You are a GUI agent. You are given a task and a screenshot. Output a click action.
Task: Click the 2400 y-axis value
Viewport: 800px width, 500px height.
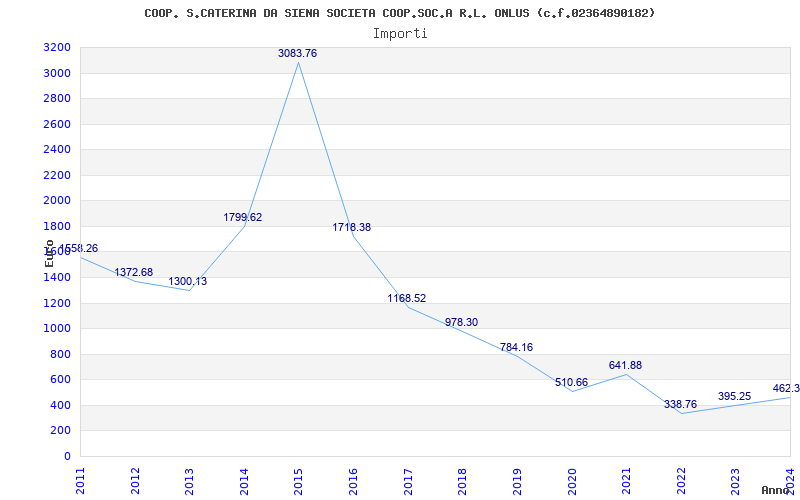57,149
